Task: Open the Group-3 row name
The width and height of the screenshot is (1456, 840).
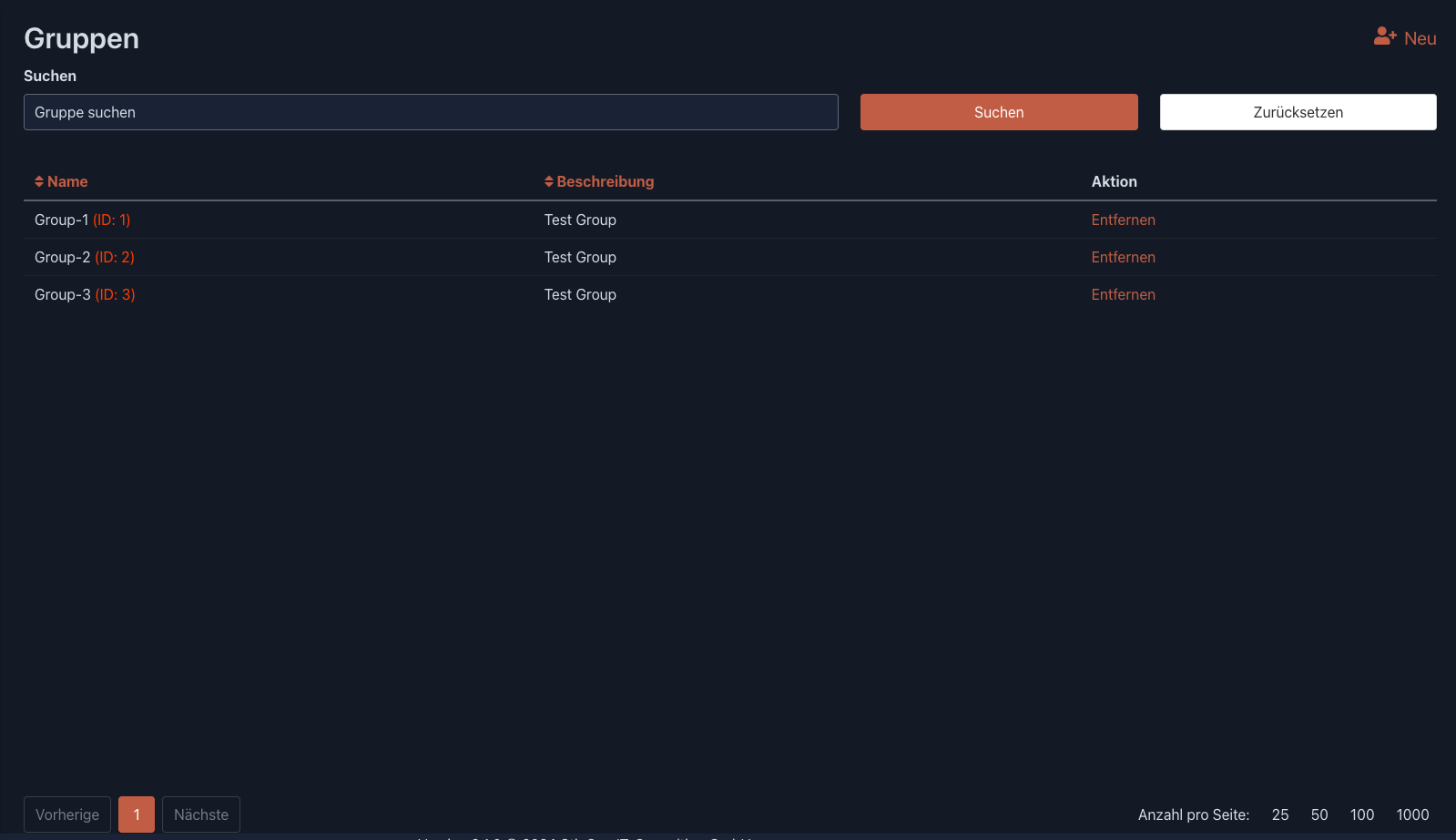Action: pos(62,294)
